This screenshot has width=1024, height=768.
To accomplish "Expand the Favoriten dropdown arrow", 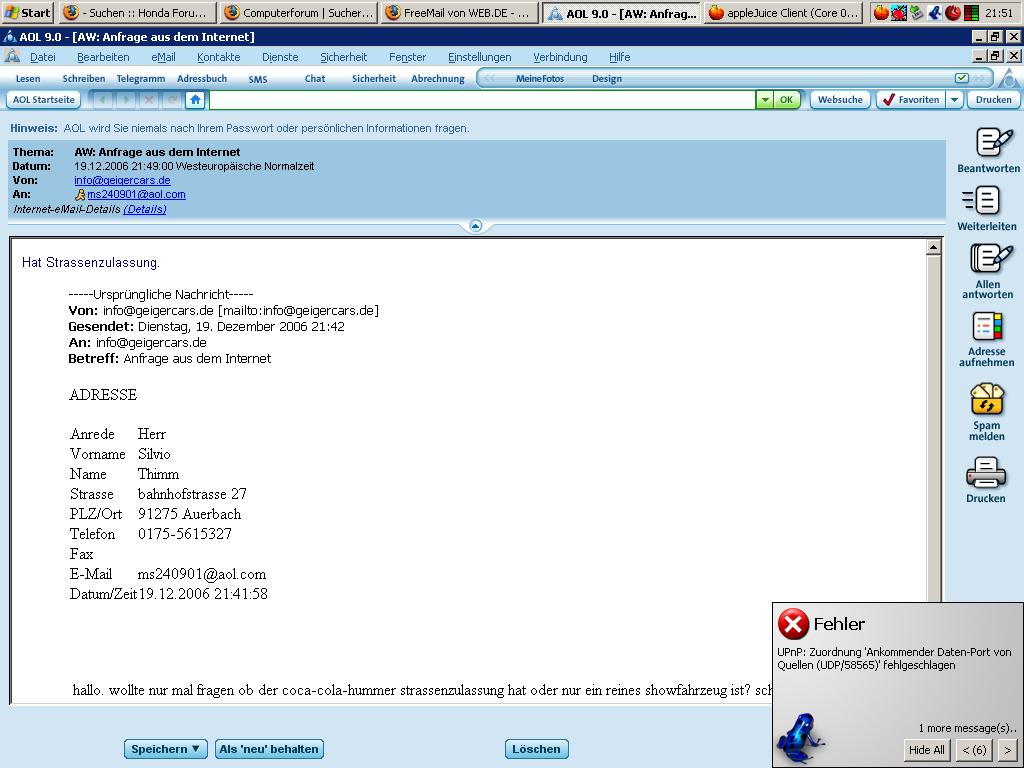I will pos(955,100).
